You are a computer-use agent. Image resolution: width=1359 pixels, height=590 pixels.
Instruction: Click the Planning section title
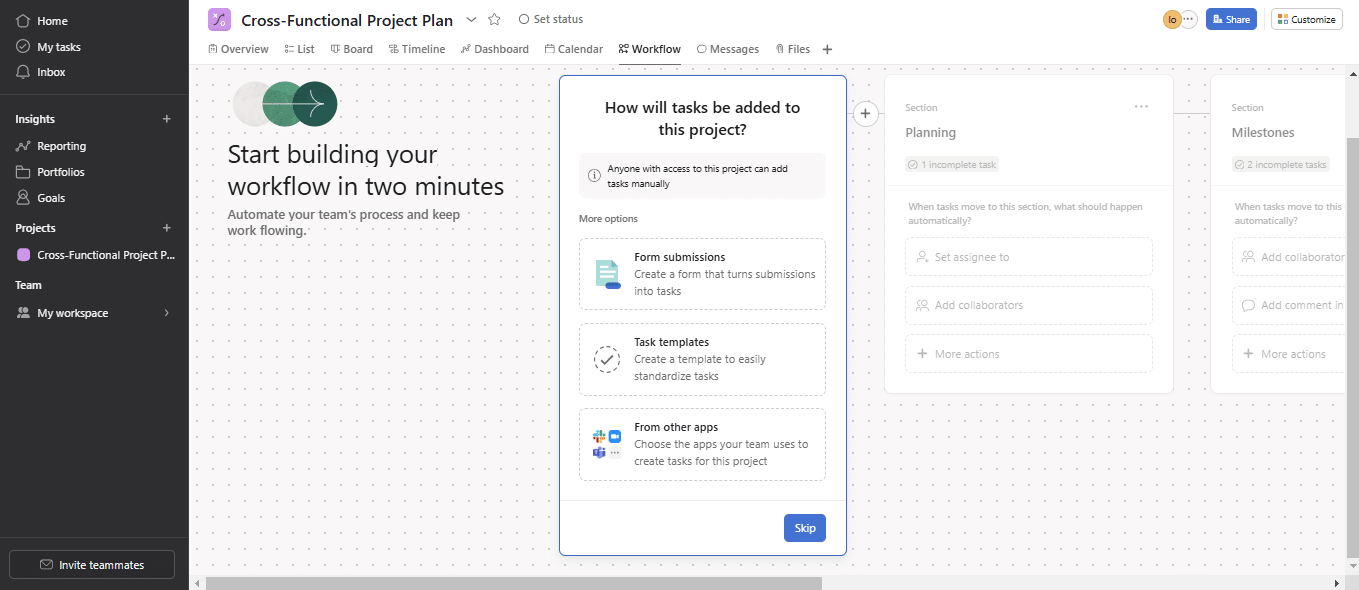[x=931, y=133]
